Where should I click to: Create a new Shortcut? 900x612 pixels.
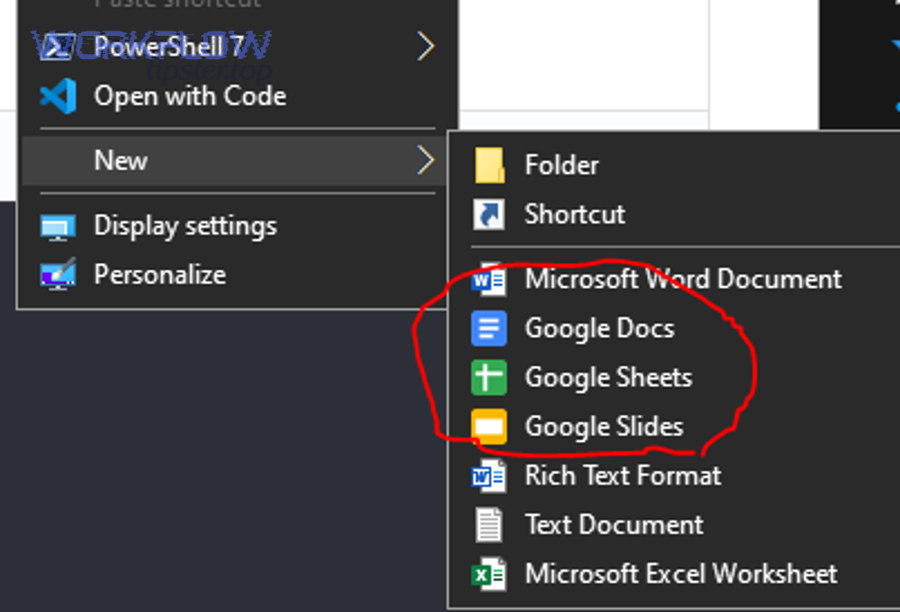pos(574,214)
